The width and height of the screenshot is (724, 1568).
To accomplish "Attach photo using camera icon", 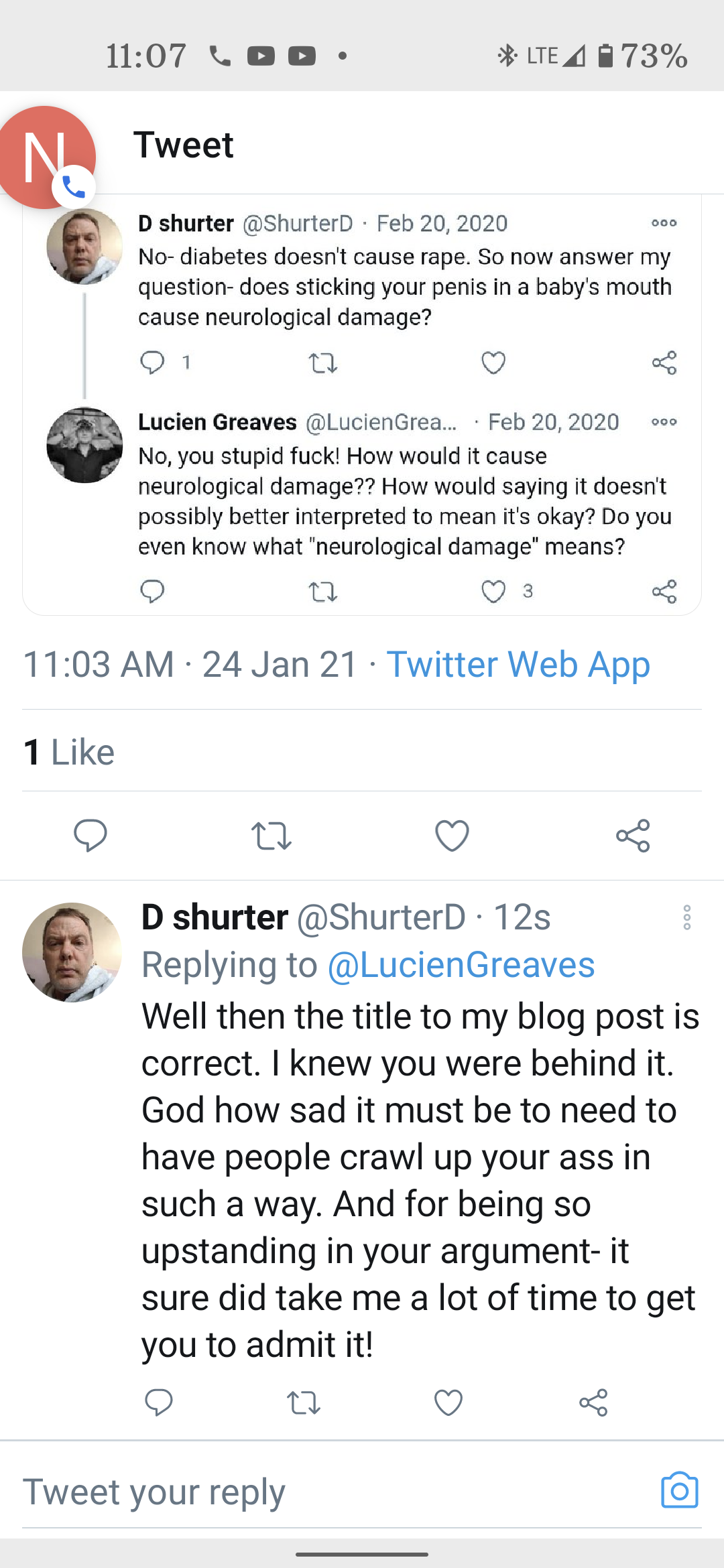I will coord(679,1491).
